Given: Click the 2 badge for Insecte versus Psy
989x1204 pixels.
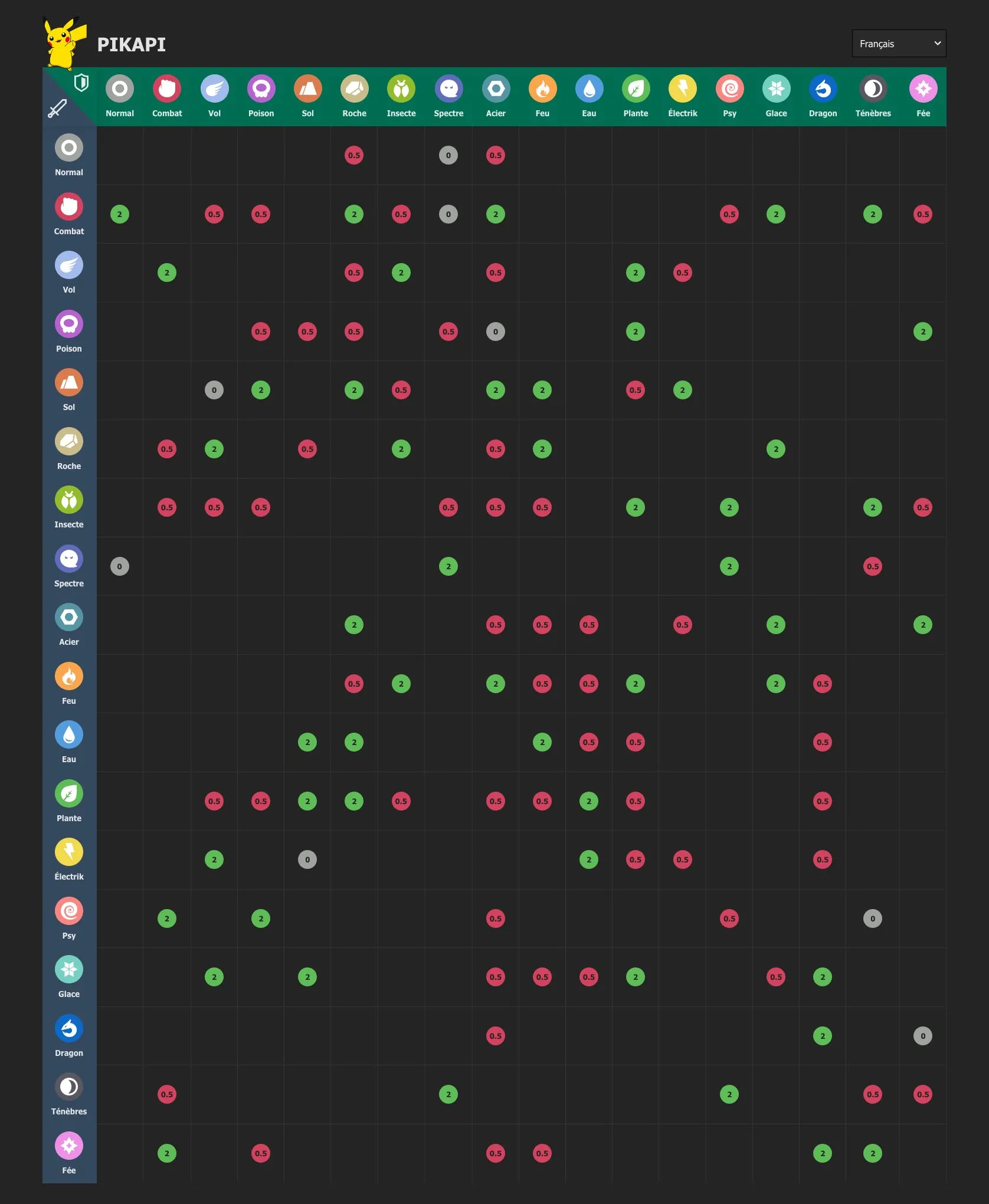Looking at the screenshot, I should pyautogui.click(x=729, y=507).
